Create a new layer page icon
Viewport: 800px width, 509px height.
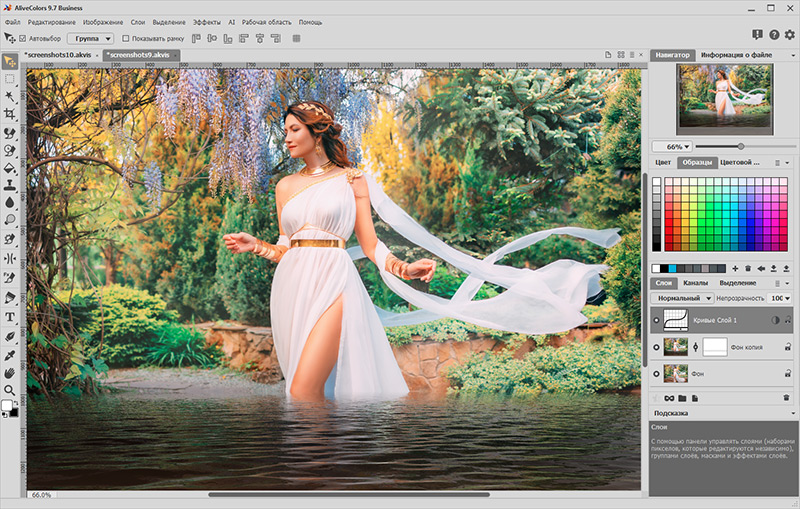(695, 398)
